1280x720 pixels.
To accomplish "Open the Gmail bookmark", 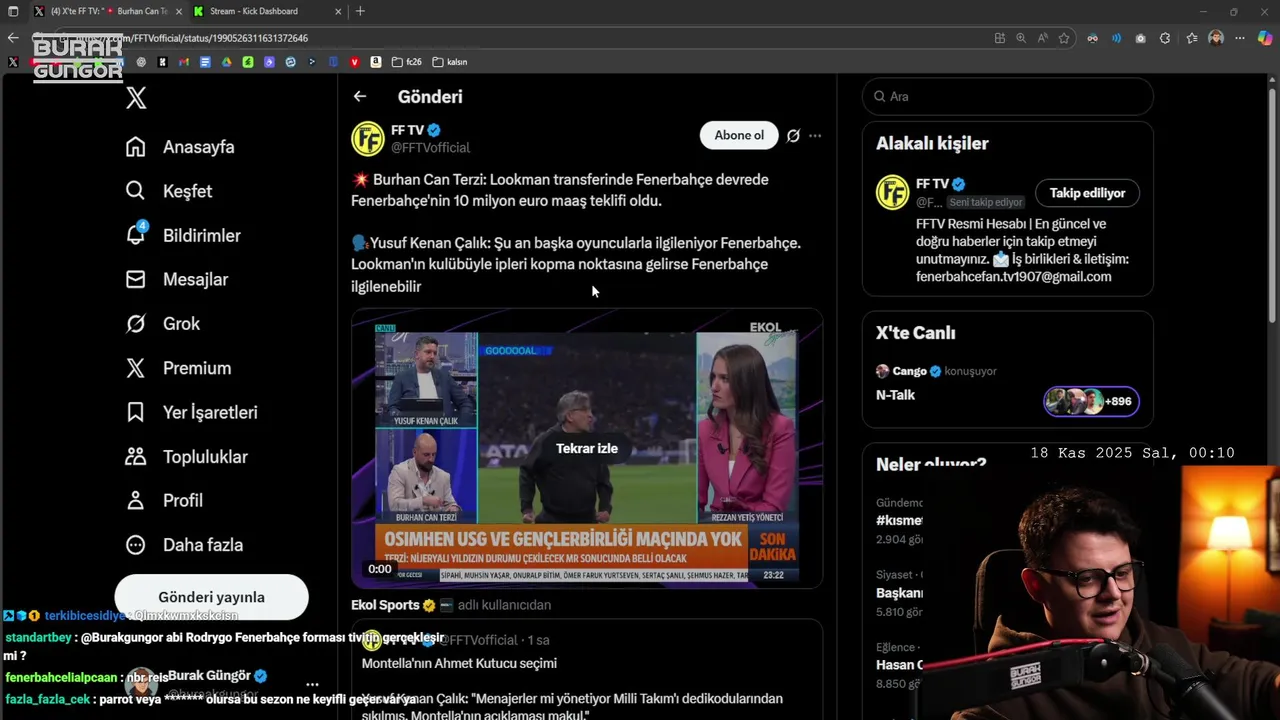I will [183, 62].
